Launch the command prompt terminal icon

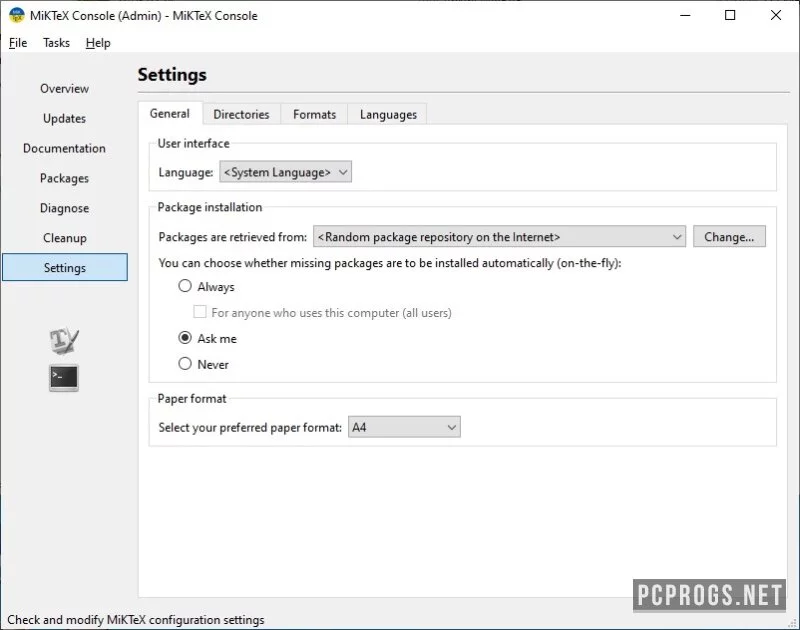64,378
